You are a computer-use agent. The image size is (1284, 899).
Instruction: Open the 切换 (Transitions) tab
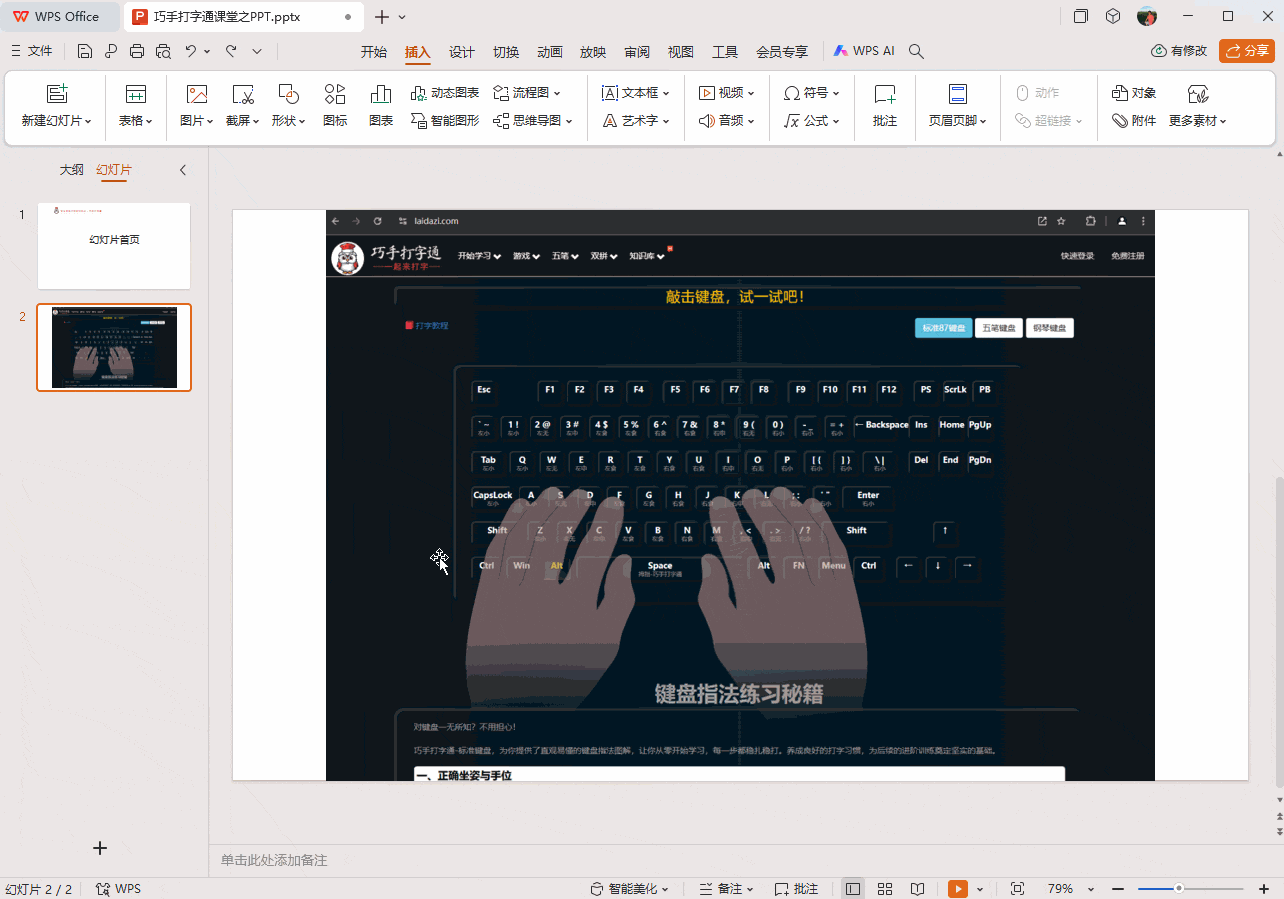[506, 52]
